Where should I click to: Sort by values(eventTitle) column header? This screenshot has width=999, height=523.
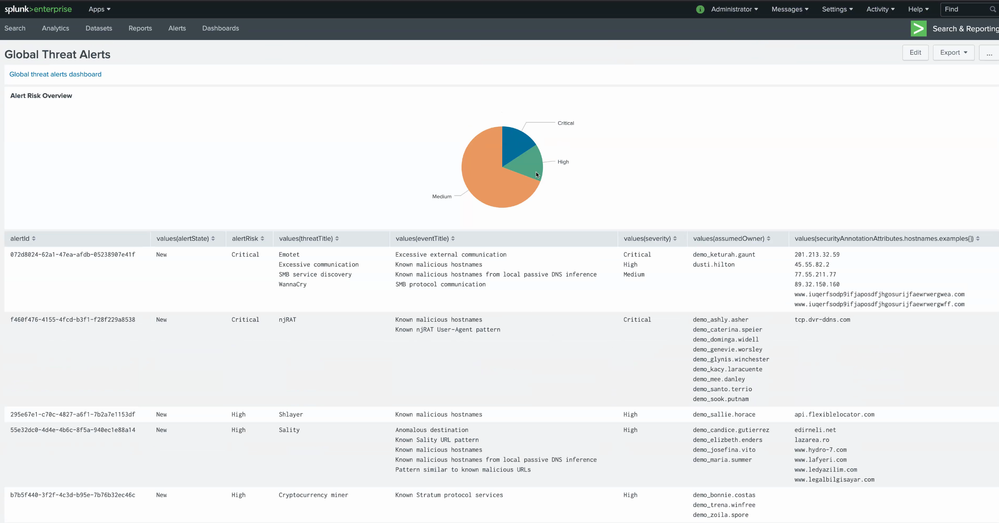426,238
